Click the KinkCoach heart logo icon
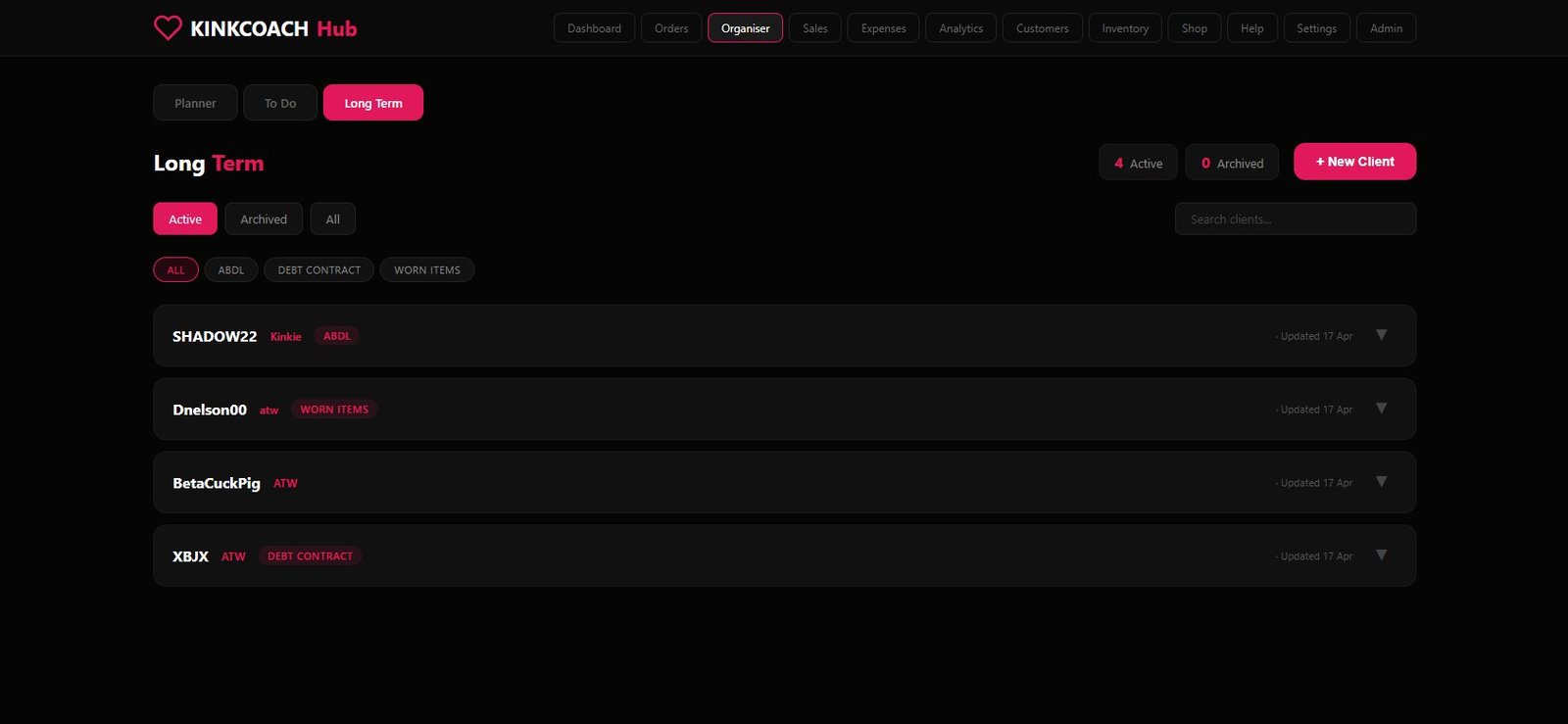 (168, 28)
